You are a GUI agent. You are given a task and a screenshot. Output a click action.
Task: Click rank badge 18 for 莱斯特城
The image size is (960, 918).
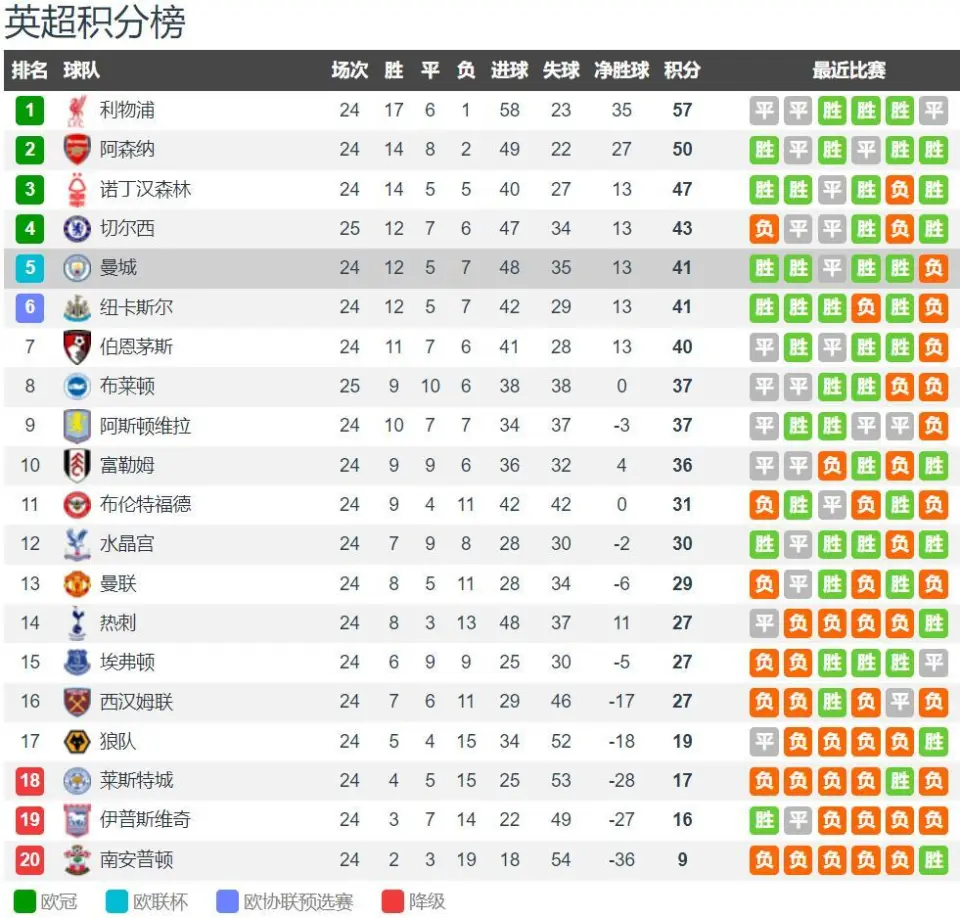(30, 780)
